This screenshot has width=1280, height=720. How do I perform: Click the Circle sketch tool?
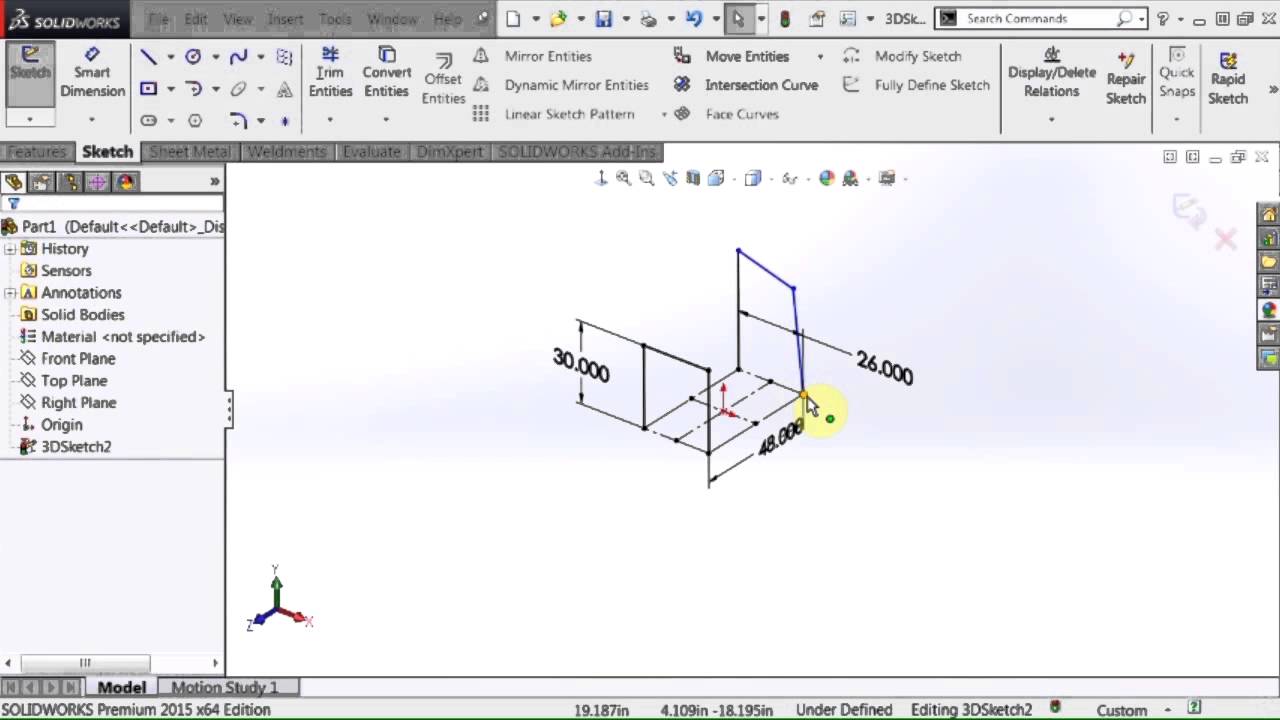coord(192,57)
